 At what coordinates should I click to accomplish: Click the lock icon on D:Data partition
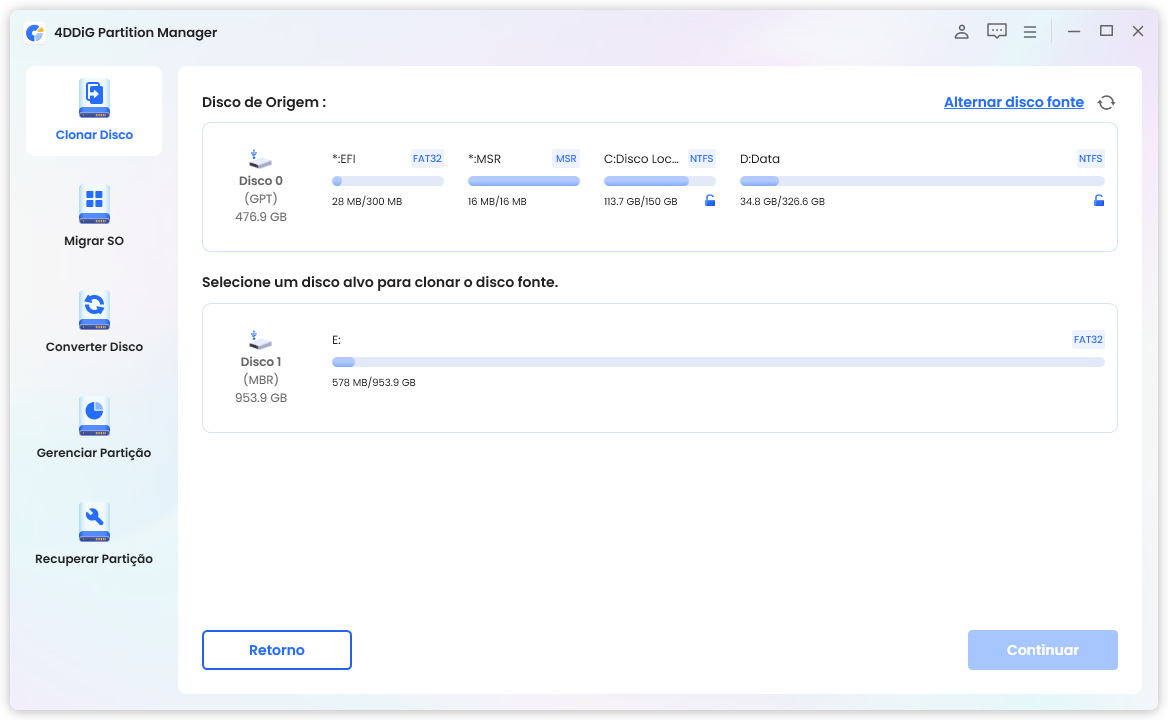click(x=1098, y=201)
